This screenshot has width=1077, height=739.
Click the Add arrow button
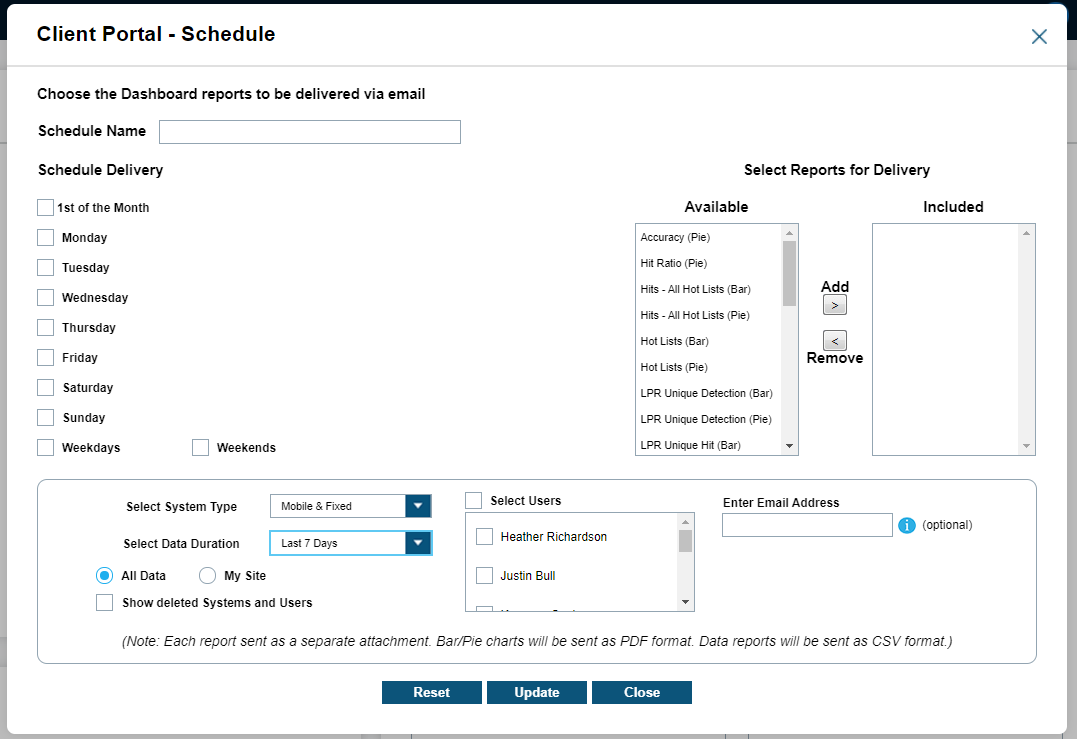(835, 305)
